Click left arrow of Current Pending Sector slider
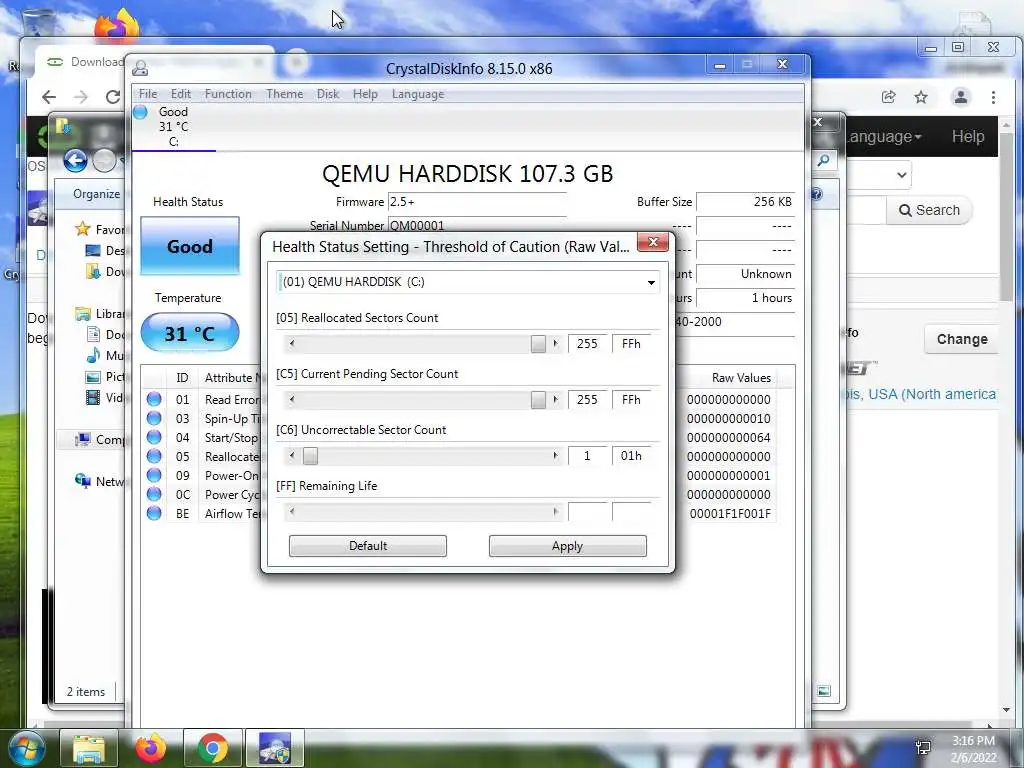 click(292, 400)
